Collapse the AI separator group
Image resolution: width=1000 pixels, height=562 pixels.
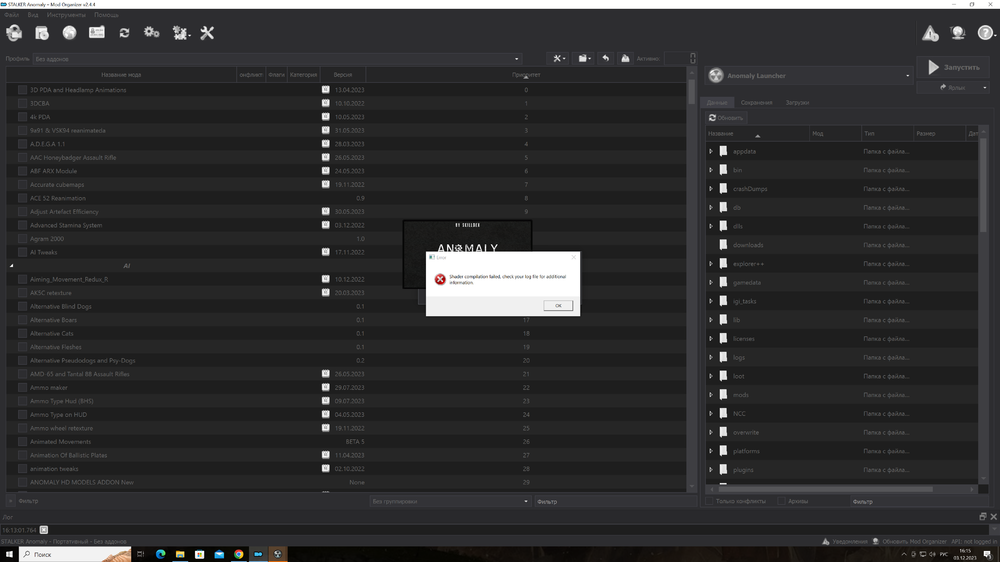pos(11,265)
